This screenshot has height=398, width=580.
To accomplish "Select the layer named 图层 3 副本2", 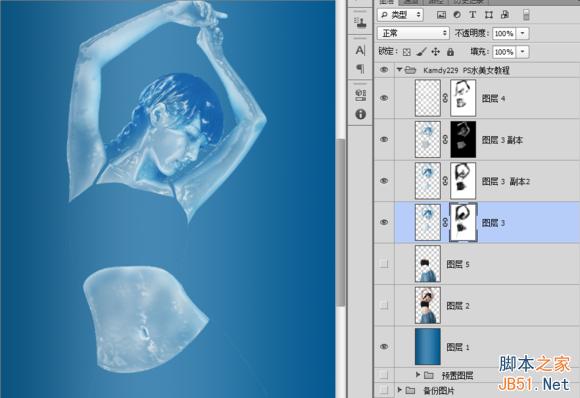I will point(506,181).
